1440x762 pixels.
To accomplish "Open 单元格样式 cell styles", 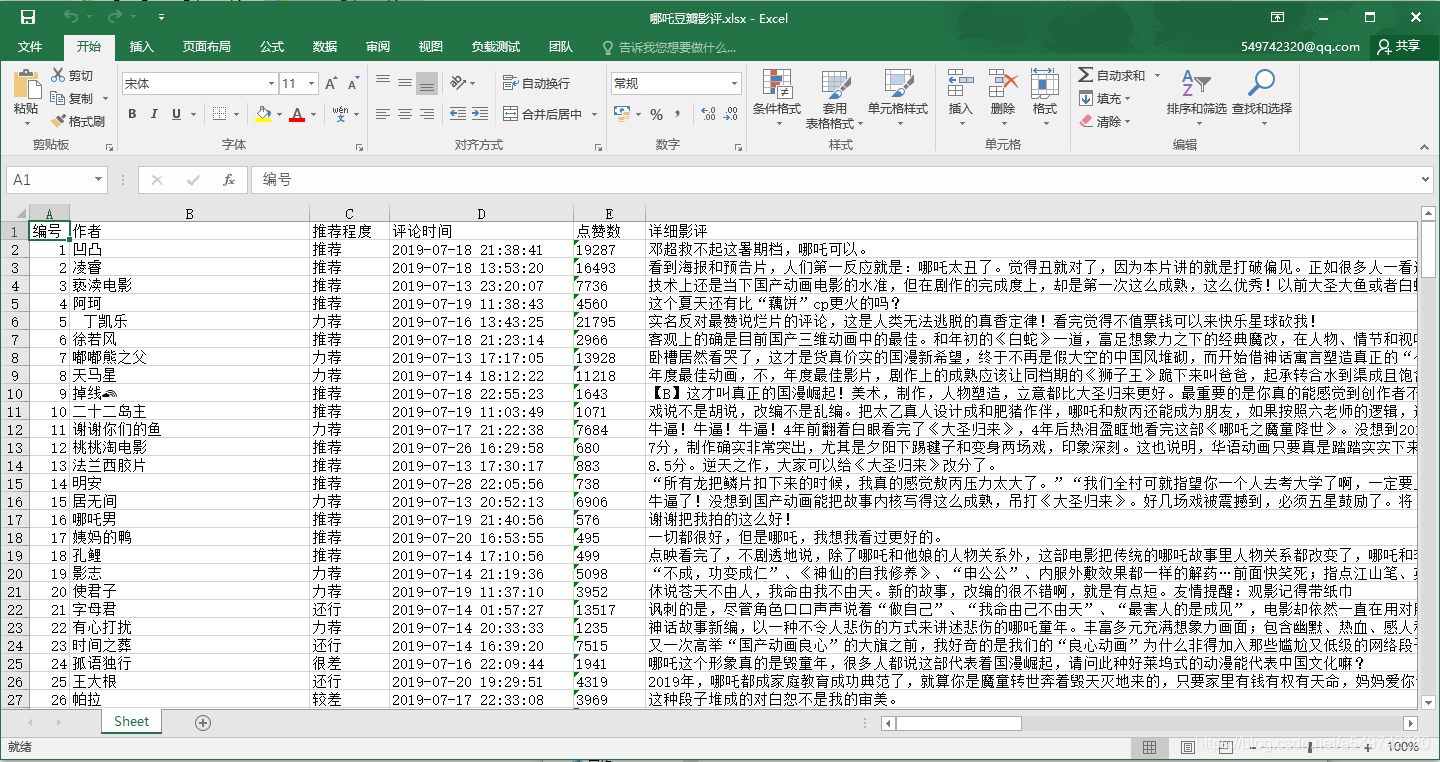I will pos(897,98).
